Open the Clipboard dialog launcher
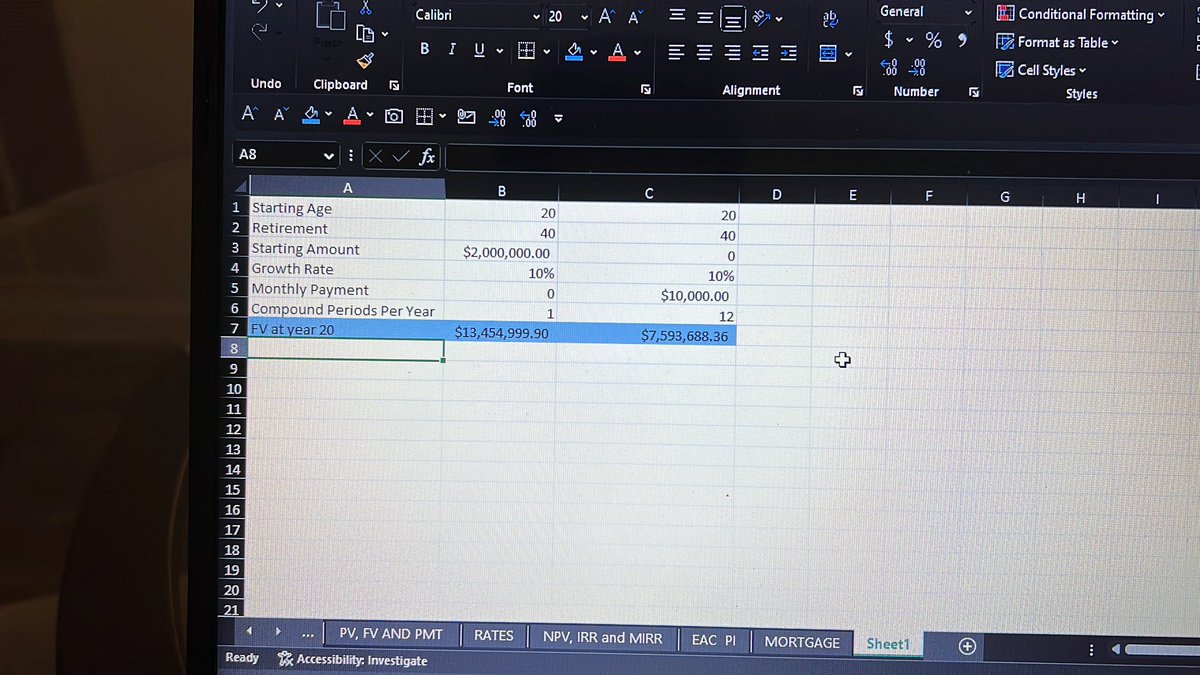Image resolution: width=1200 pixels, height=675 pixels. point(394,86)
